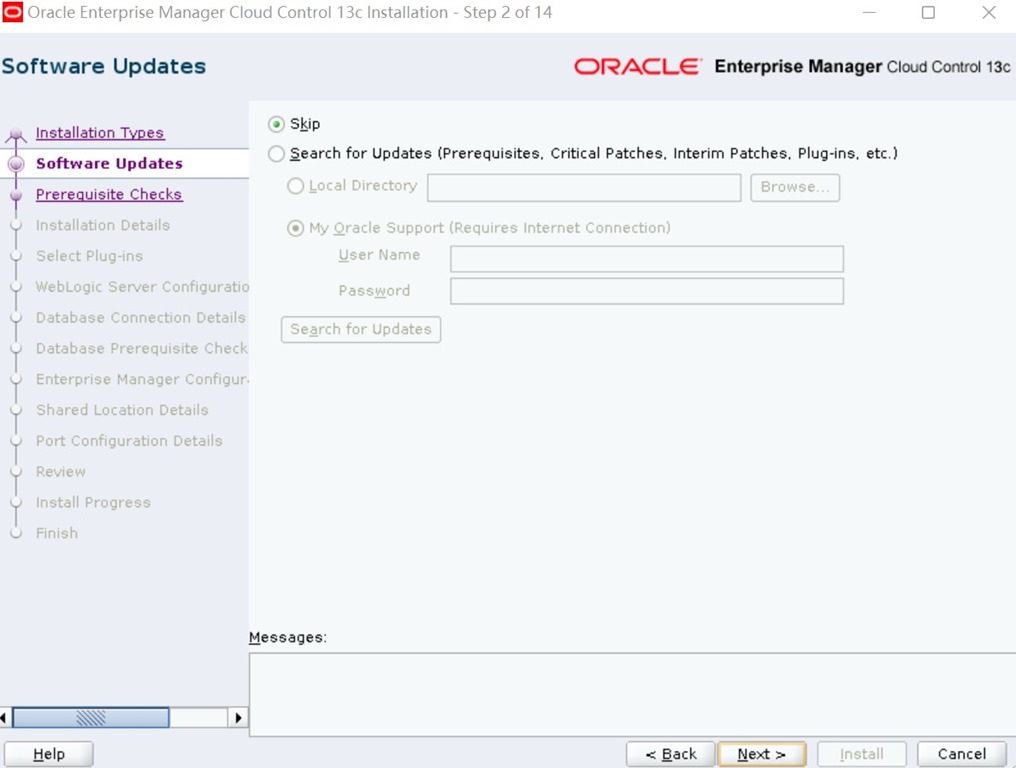1016x768 pixels.
Task: Click Install Progress step in sidebar
Action: (93, 502)
